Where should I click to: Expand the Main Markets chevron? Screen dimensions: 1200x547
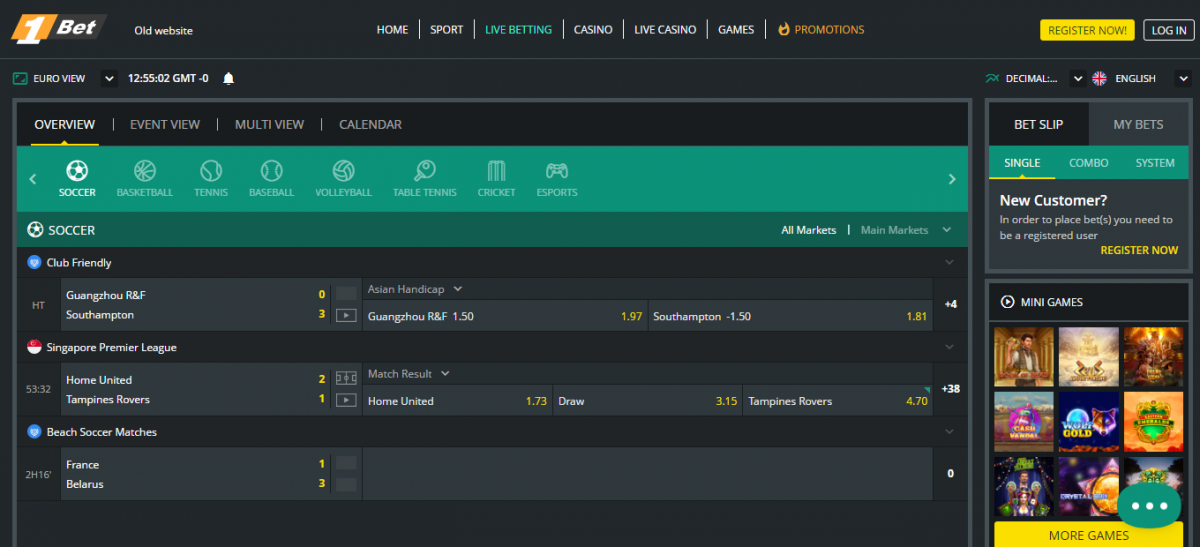coord(947,230)
